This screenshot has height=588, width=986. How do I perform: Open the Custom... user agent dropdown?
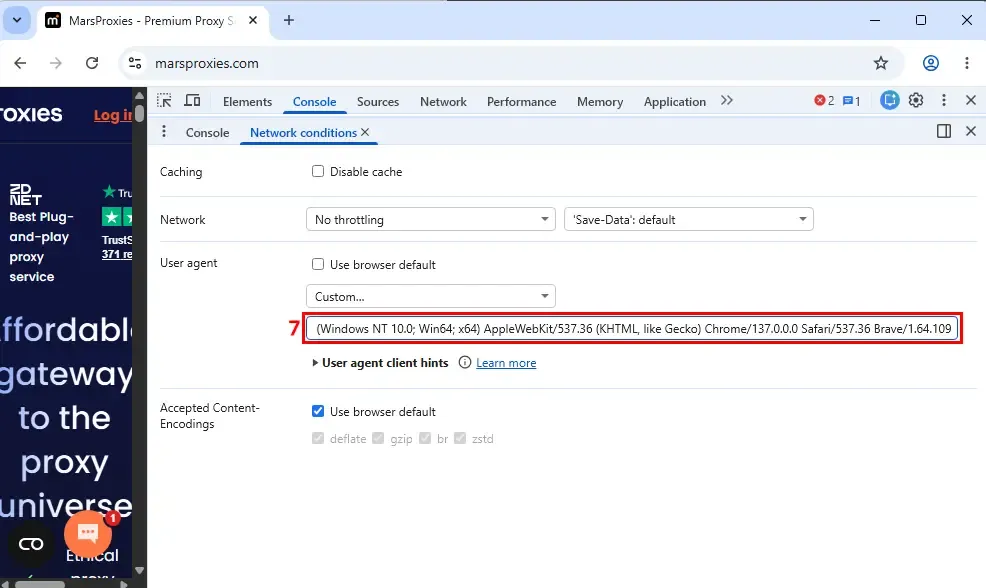pos(431,296)
